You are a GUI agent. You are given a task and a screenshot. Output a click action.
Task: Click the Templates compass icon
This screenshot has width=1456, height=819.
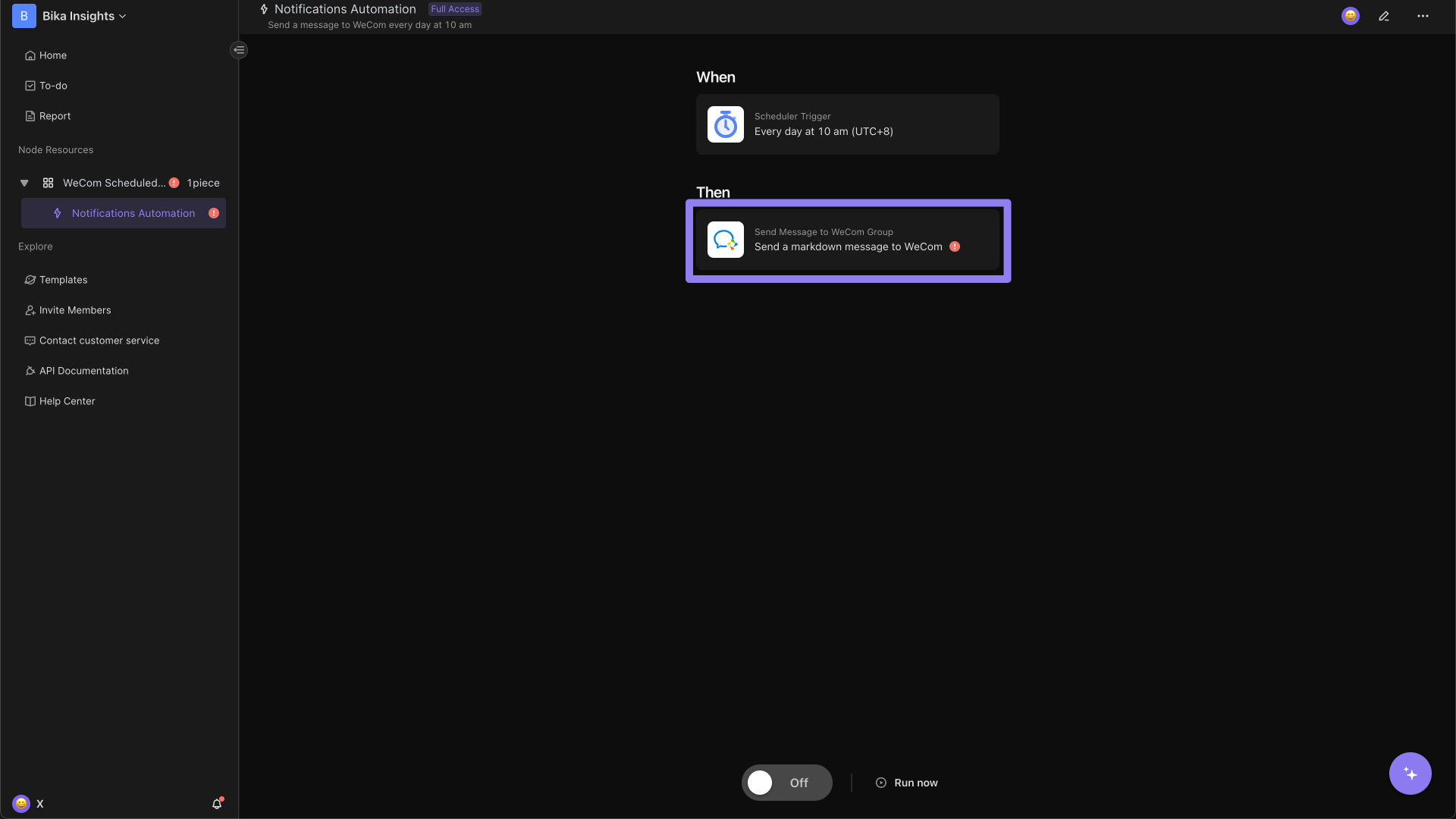coord(29,280)
